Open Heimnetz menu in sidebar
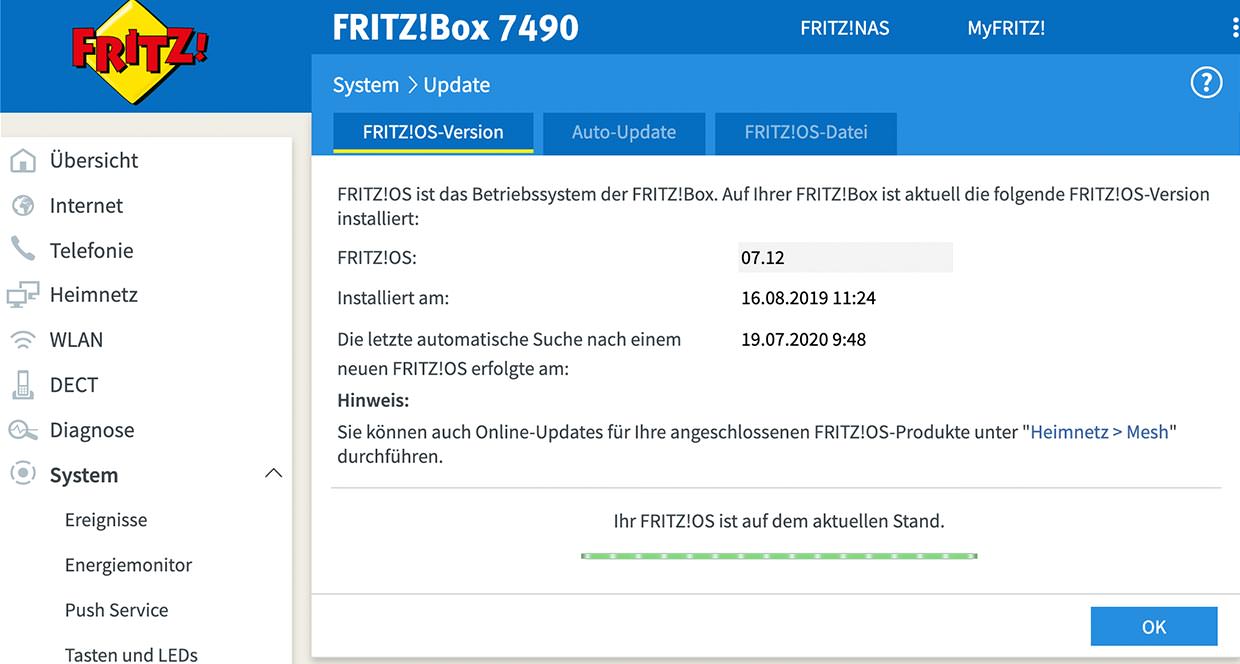The width and height of the screenshot is (1240, 664). (x=94, y=295)
